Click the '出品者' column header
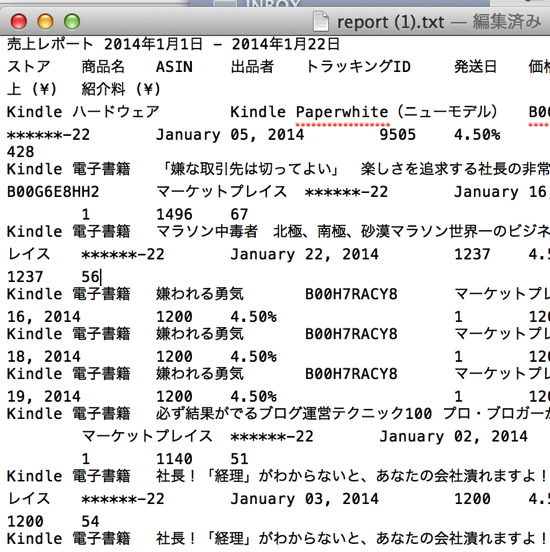Image resolution: width=550 pixels, height=552 pixels. 252,67
